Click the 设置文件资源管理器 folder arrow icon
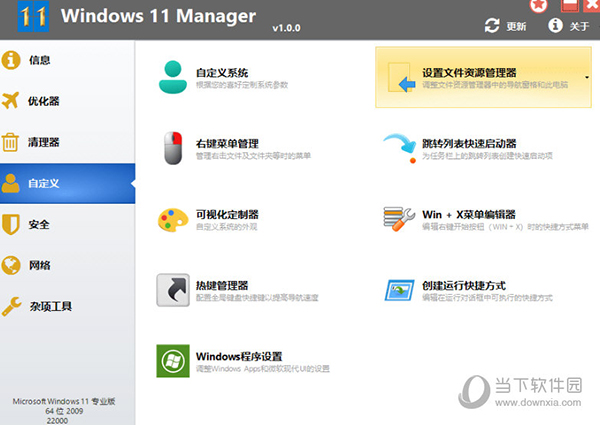600x425 pixels. [x=401, y=78]
